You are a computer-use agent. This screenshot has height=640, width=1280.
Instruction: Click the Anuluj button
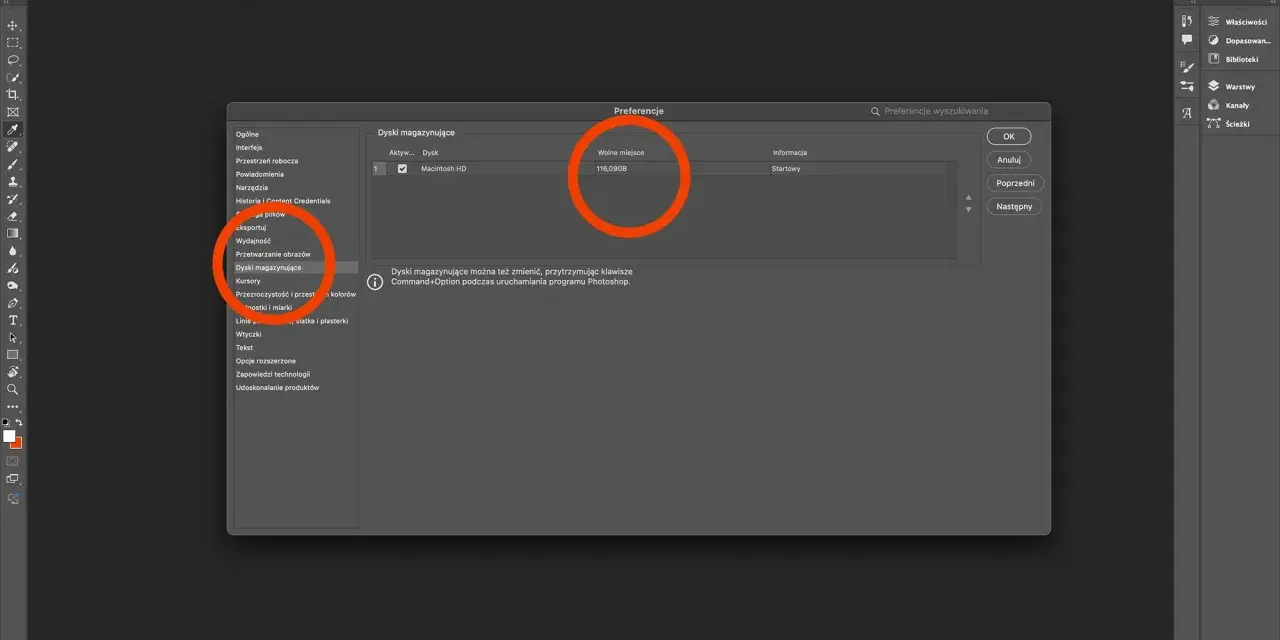(x=1009, y=160)
